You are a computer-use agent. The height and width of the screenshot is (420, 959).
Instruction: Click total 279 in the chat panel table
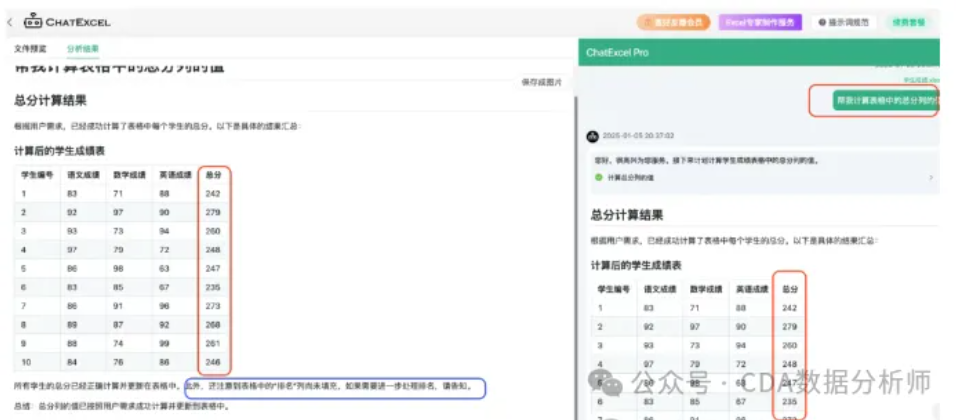pyautogui.click(x=790, y=327)
